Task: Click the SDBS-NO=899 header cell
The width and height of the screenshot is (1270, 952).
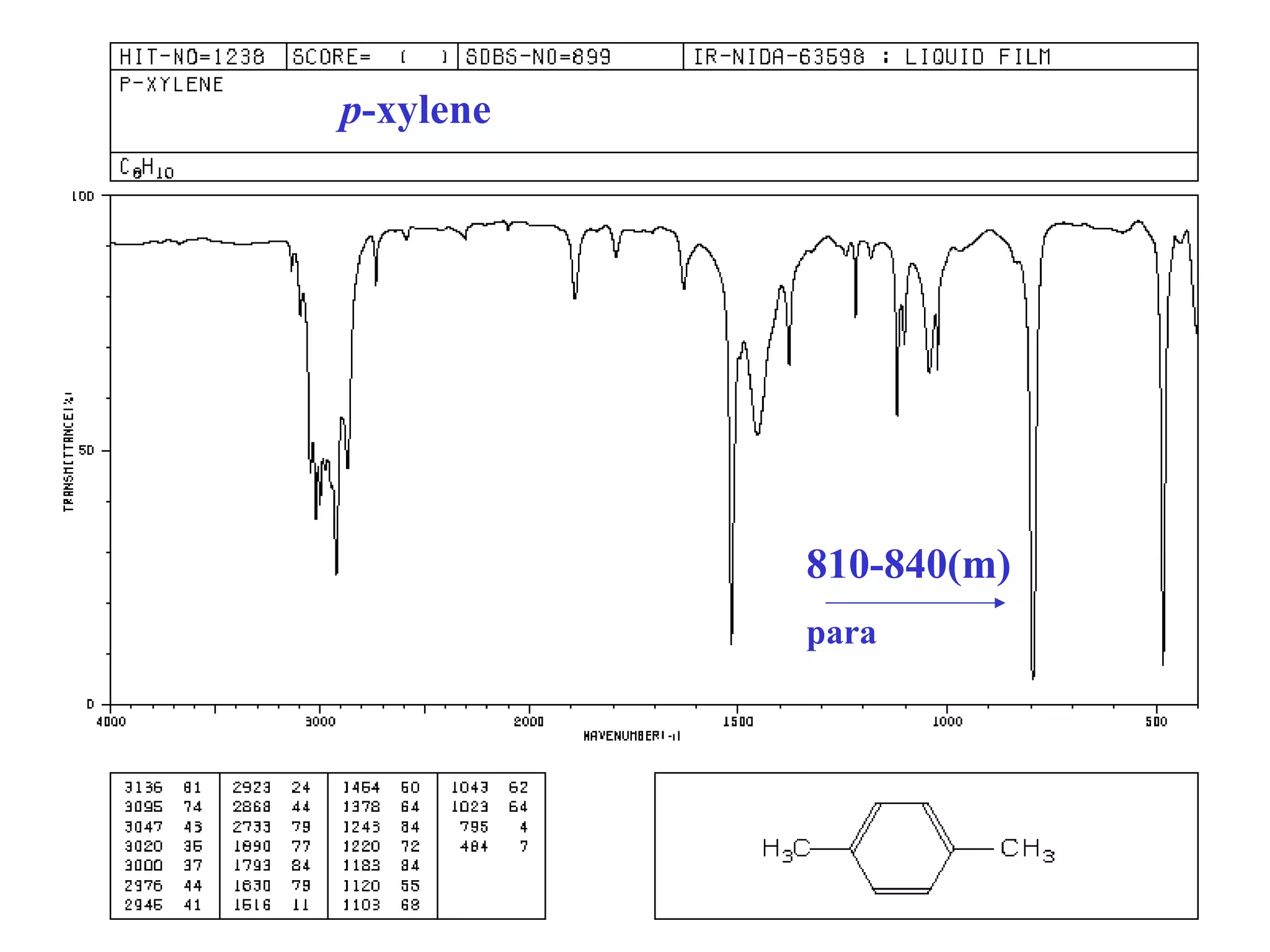Action: pos(570,56)
